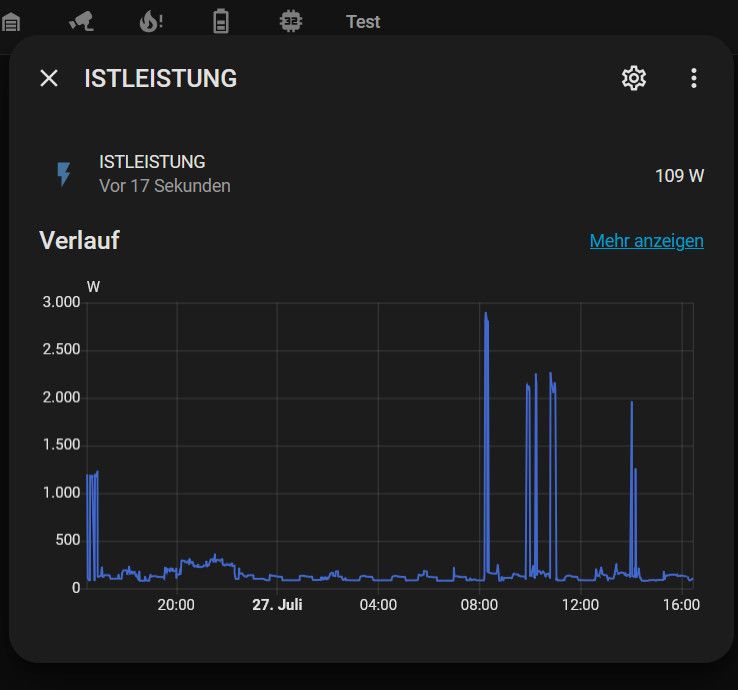
Task: Click the 27. Juli axis label
Action: click(x=277, y=605)
